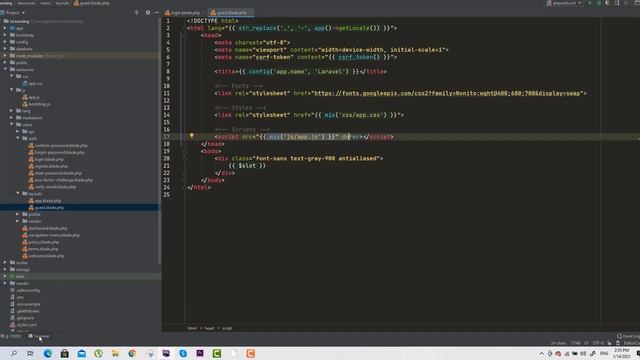Expand the storage folder
Image resolution: width=640 pixels, height=360 pixels.
click(x=5, y=269)
